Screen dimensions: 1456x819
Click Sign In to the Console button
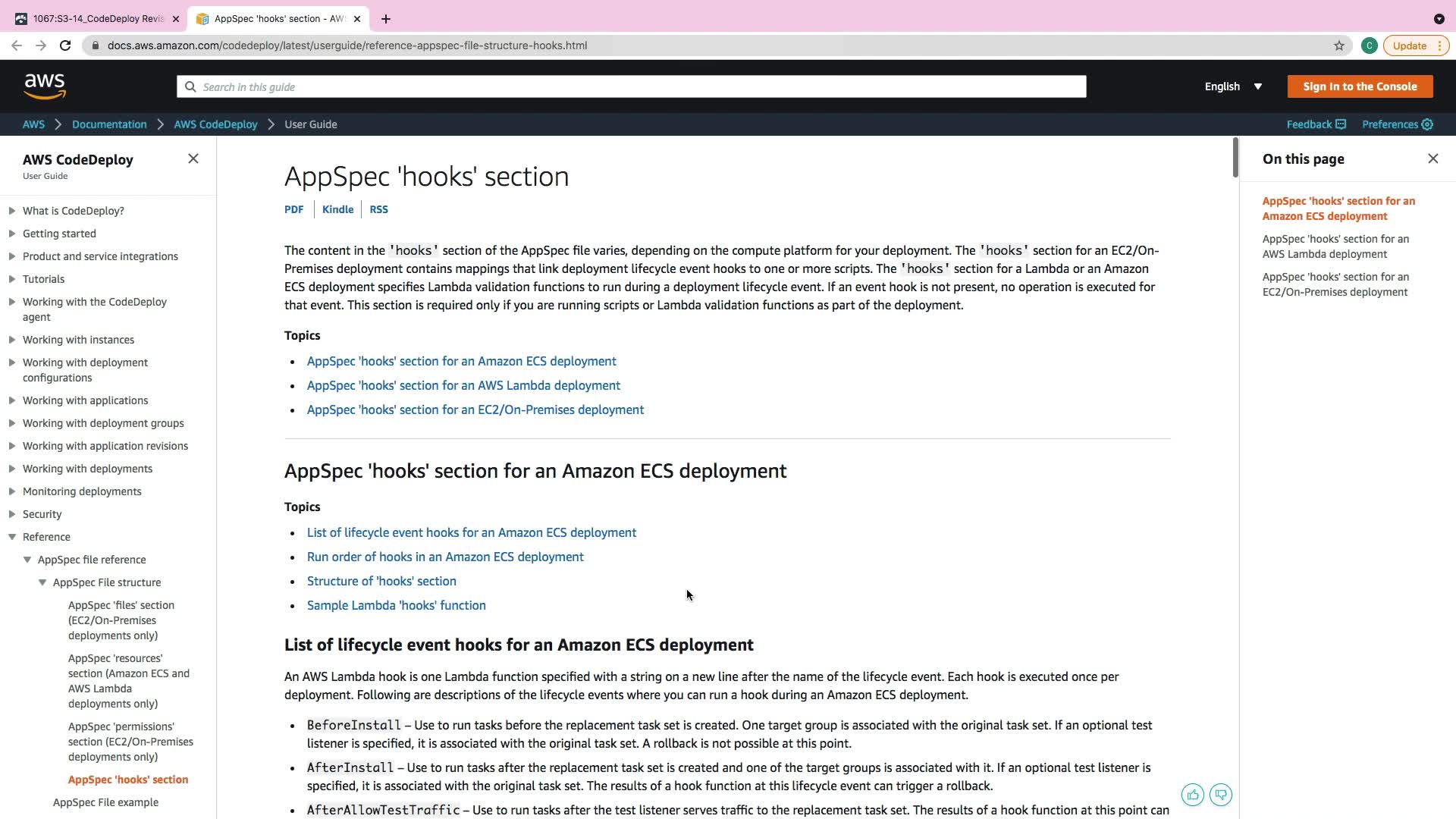[1360, 86]
